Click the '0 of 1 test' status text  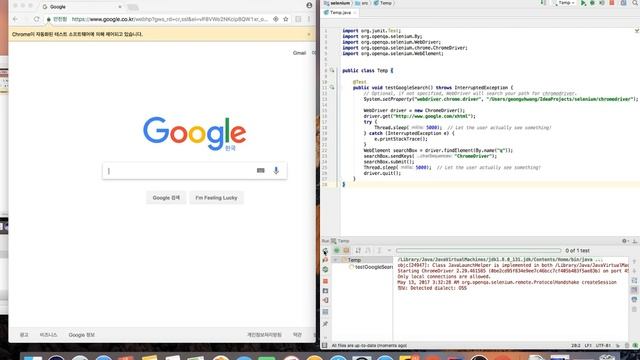[578, 251]
